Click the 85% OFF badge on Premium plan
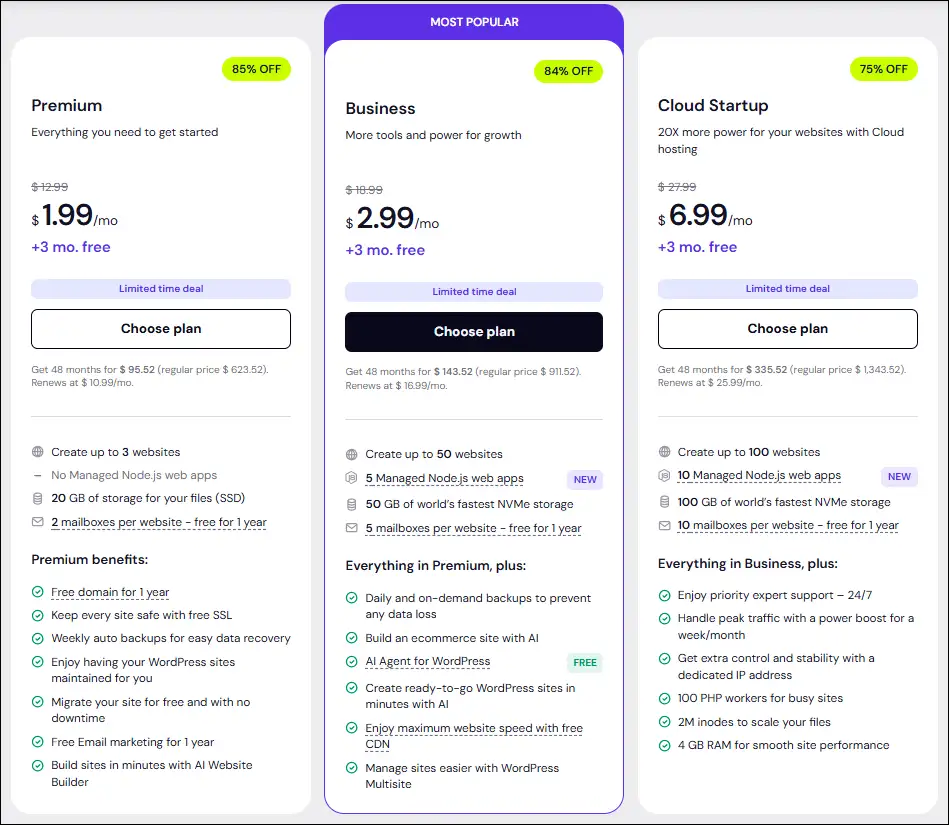Viewport: 949px width, 825px height. click(256, 69)
